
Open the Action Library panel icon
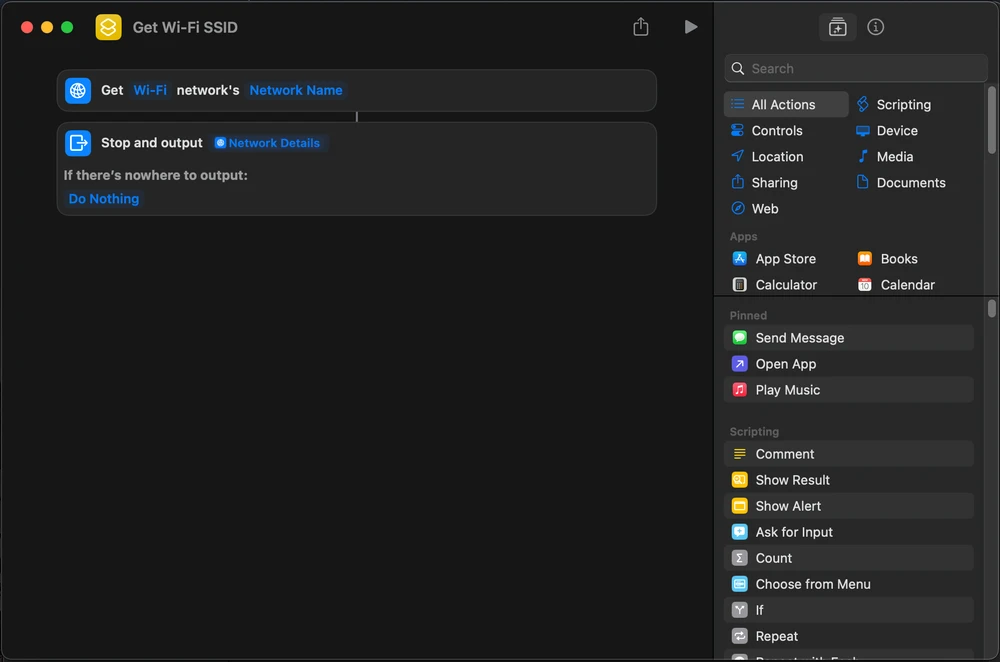[837, 27]
